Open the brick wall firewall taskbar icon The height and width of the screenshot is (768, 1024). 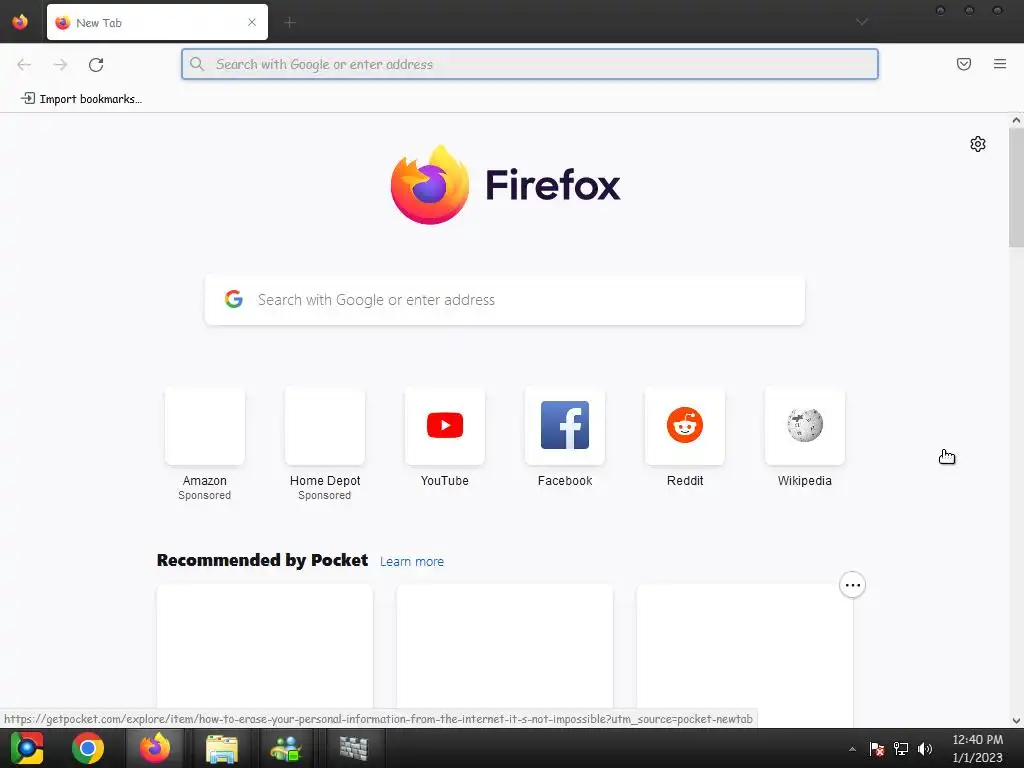(x=353, y=748)
